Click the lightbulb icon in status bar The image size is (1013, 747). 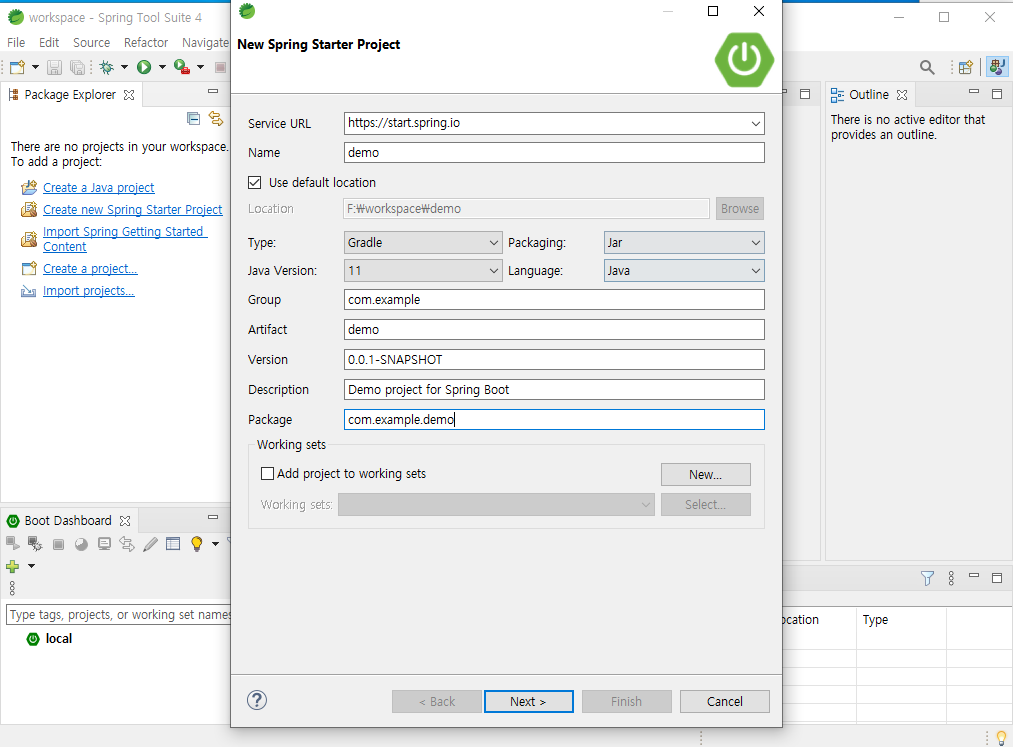tap(1001, 737)
